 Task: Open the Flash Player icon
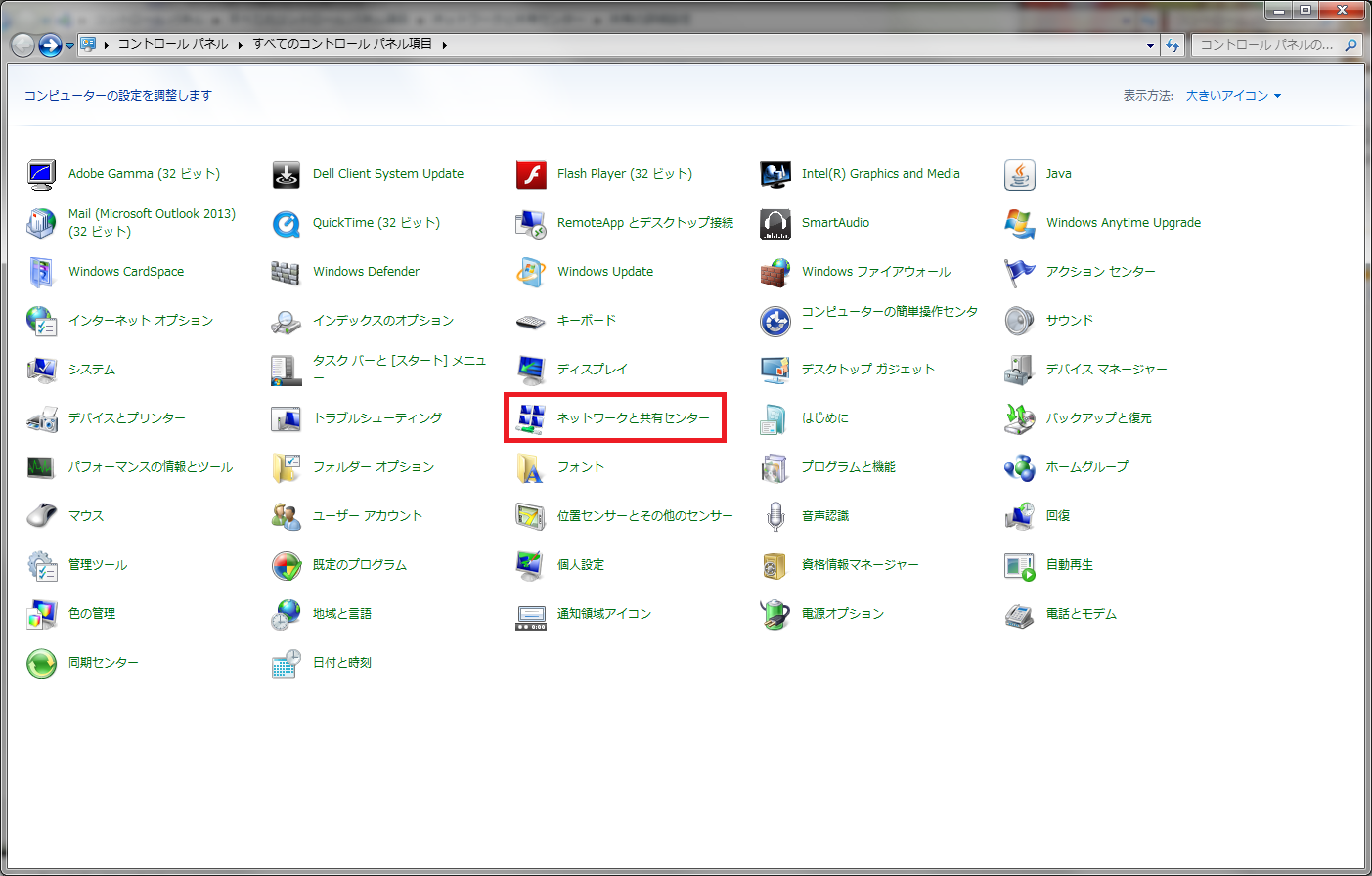pos(531,175)
